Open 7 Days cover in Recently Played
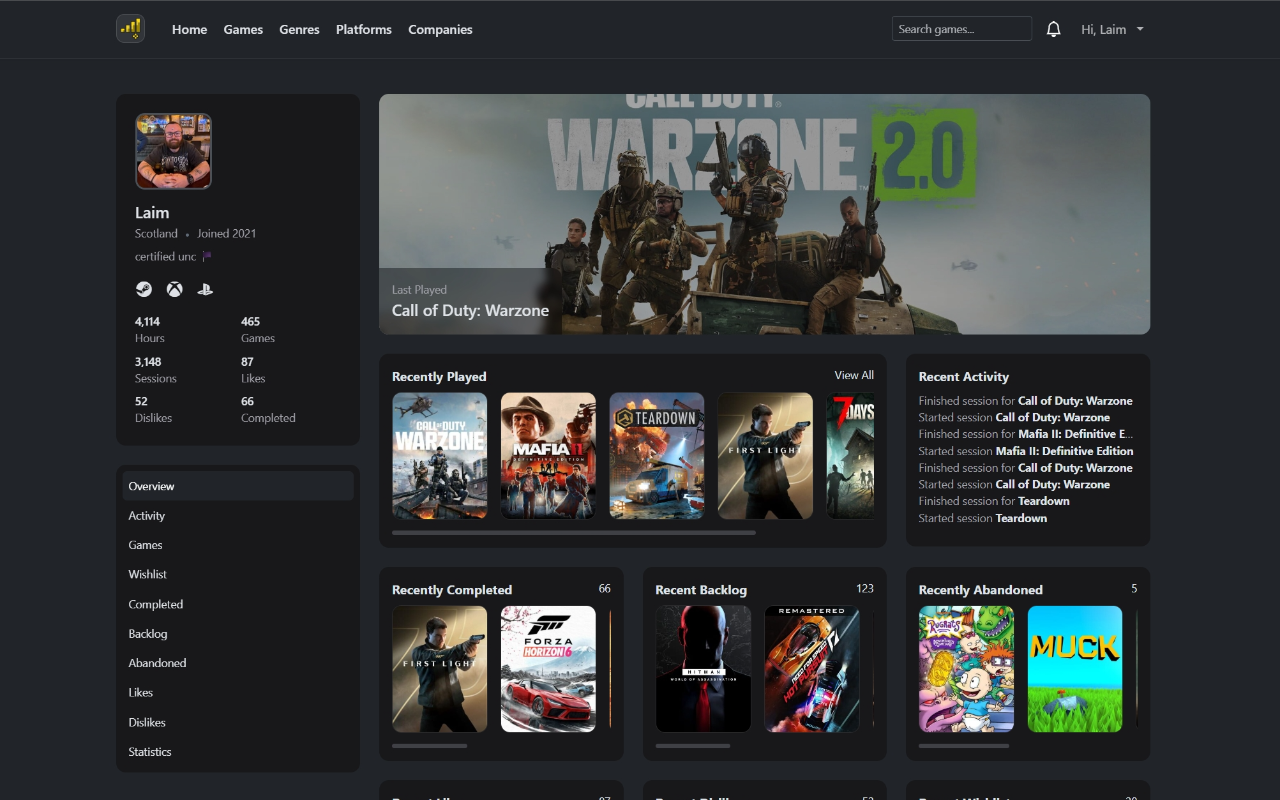This screenshot has width=1280, height=800. click(x=850, y=456)
